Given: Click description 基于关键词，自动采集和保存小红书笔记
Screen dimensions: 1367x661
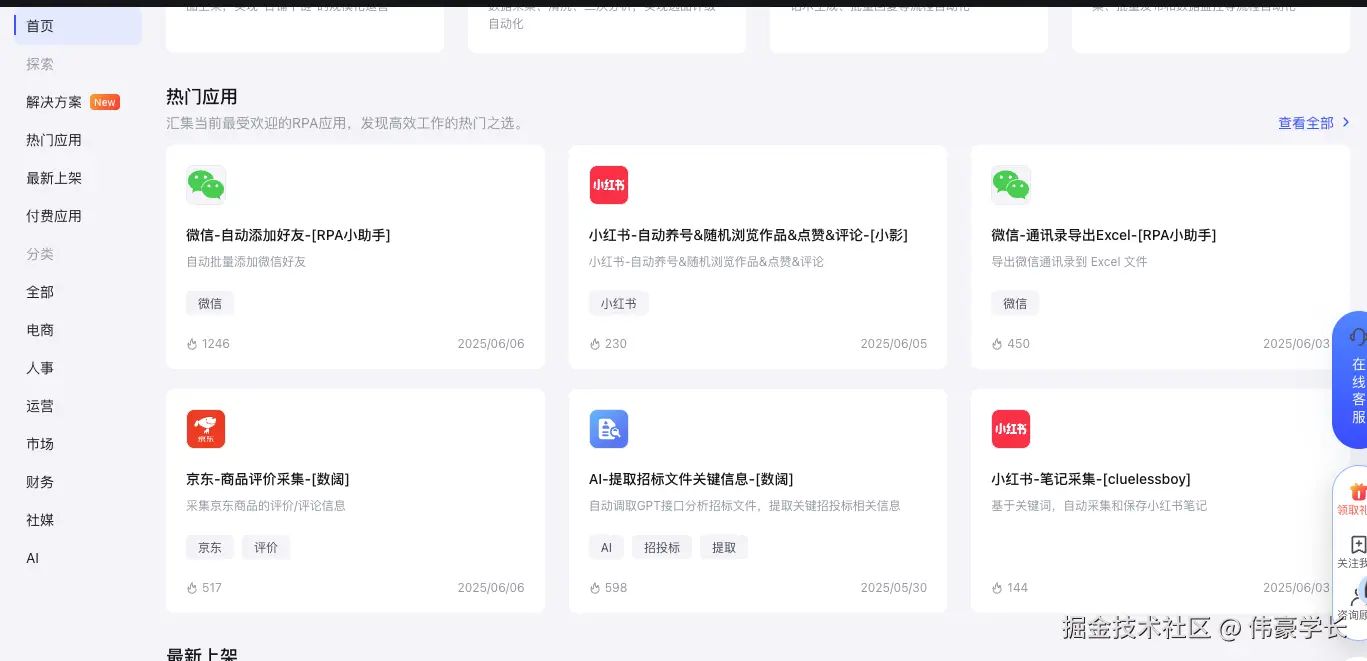Looking at the screenshot, I should click(1099, 506).
